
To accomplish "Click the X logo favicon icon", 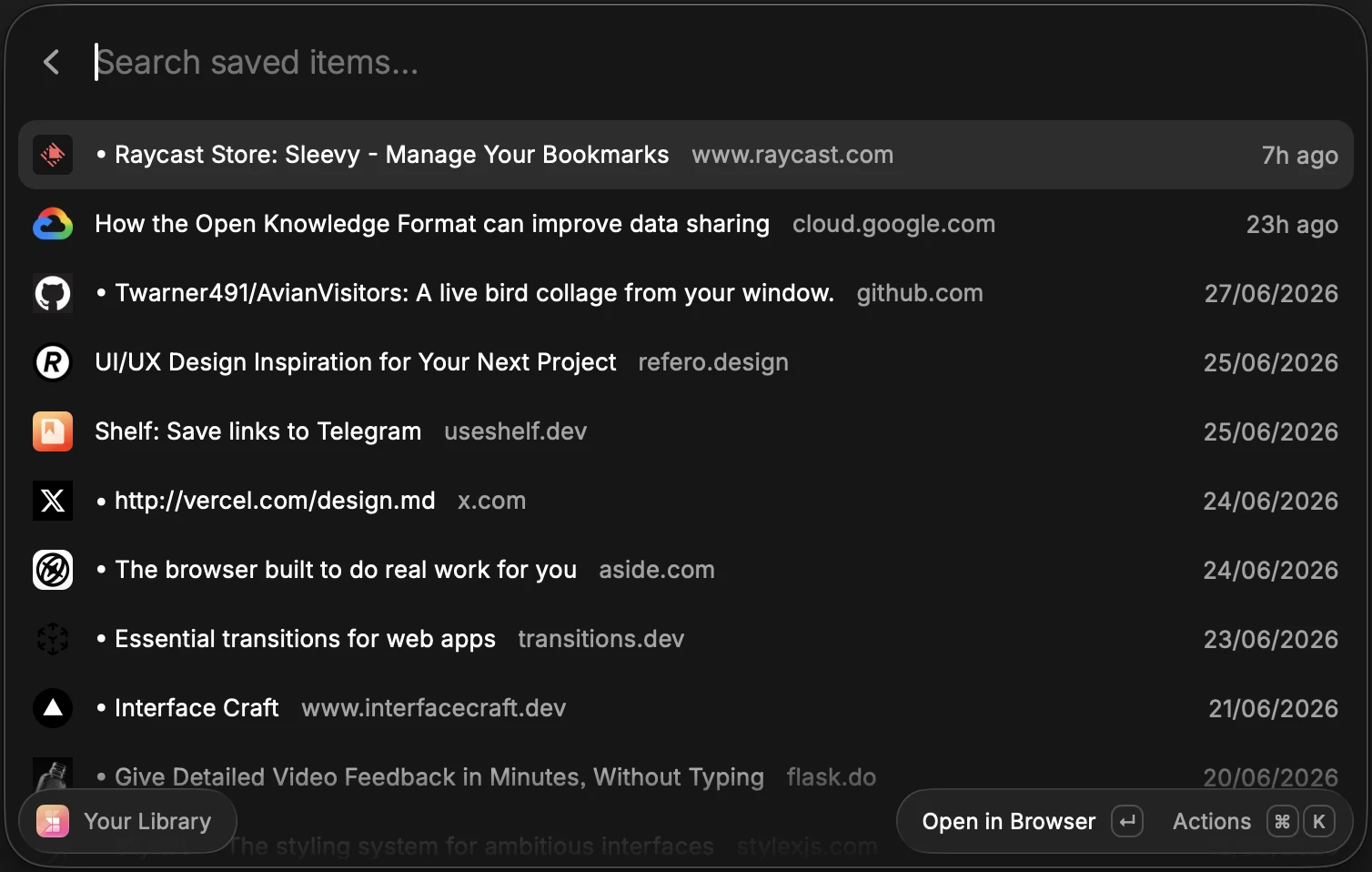I will (x=53, y=501).
